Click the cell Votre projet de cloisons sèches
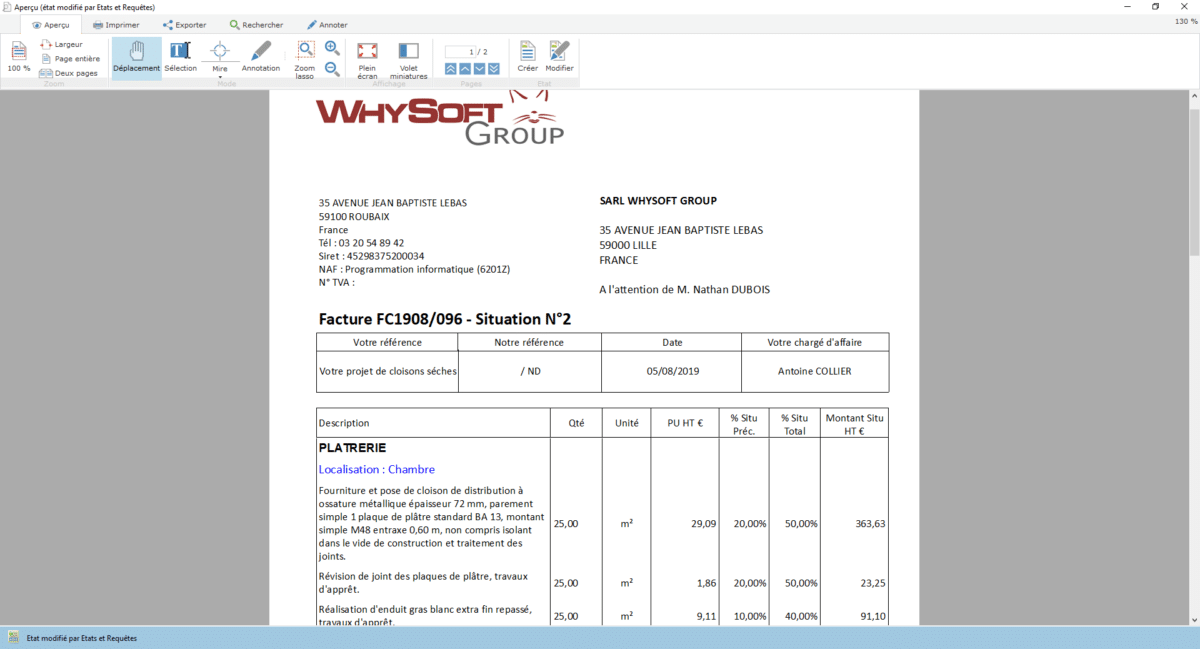Screen dimensions: 1200x649 click(x=388, y=371)
